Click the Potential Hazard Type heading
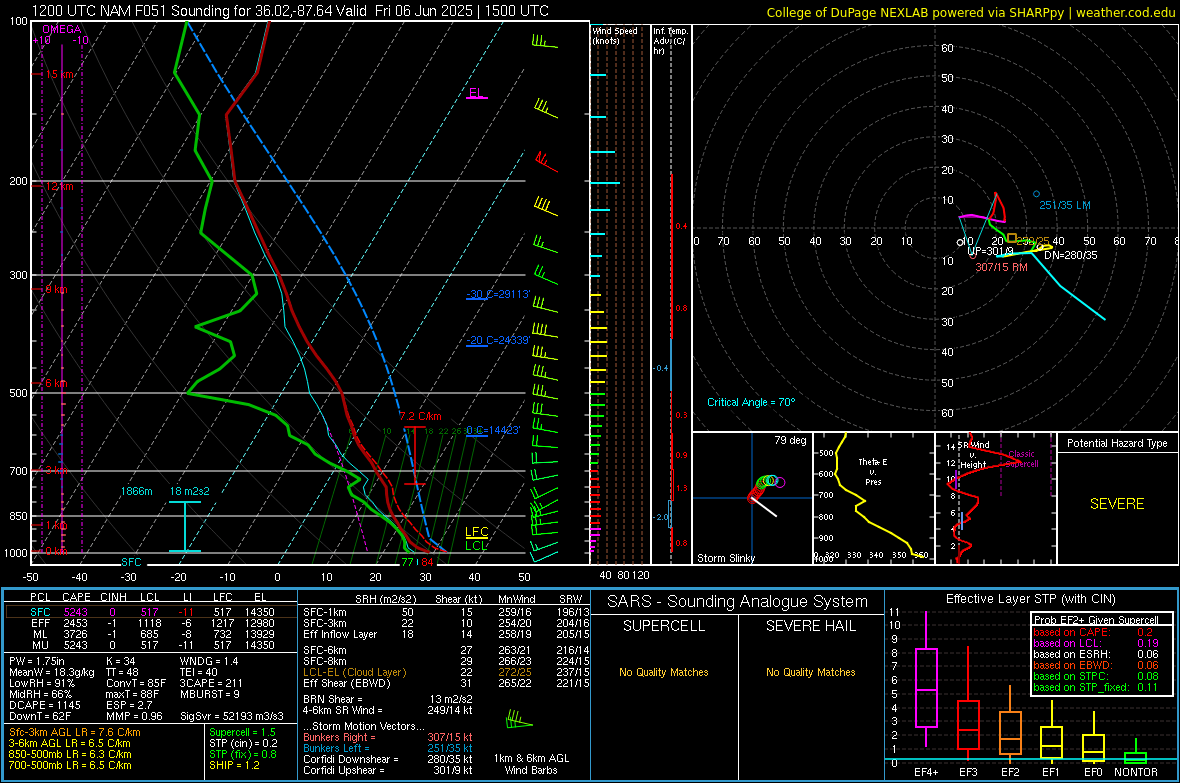 pos(1118,443)
